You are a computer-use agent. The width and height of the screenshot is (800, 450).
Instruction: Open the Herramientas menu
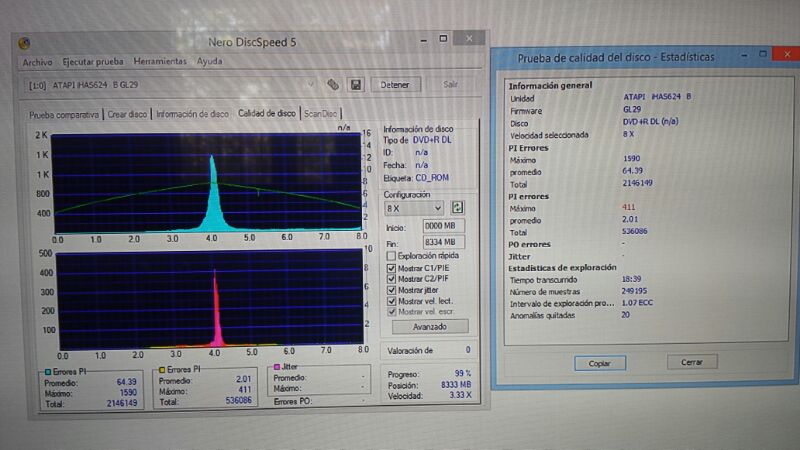click(x=160, y=61)
